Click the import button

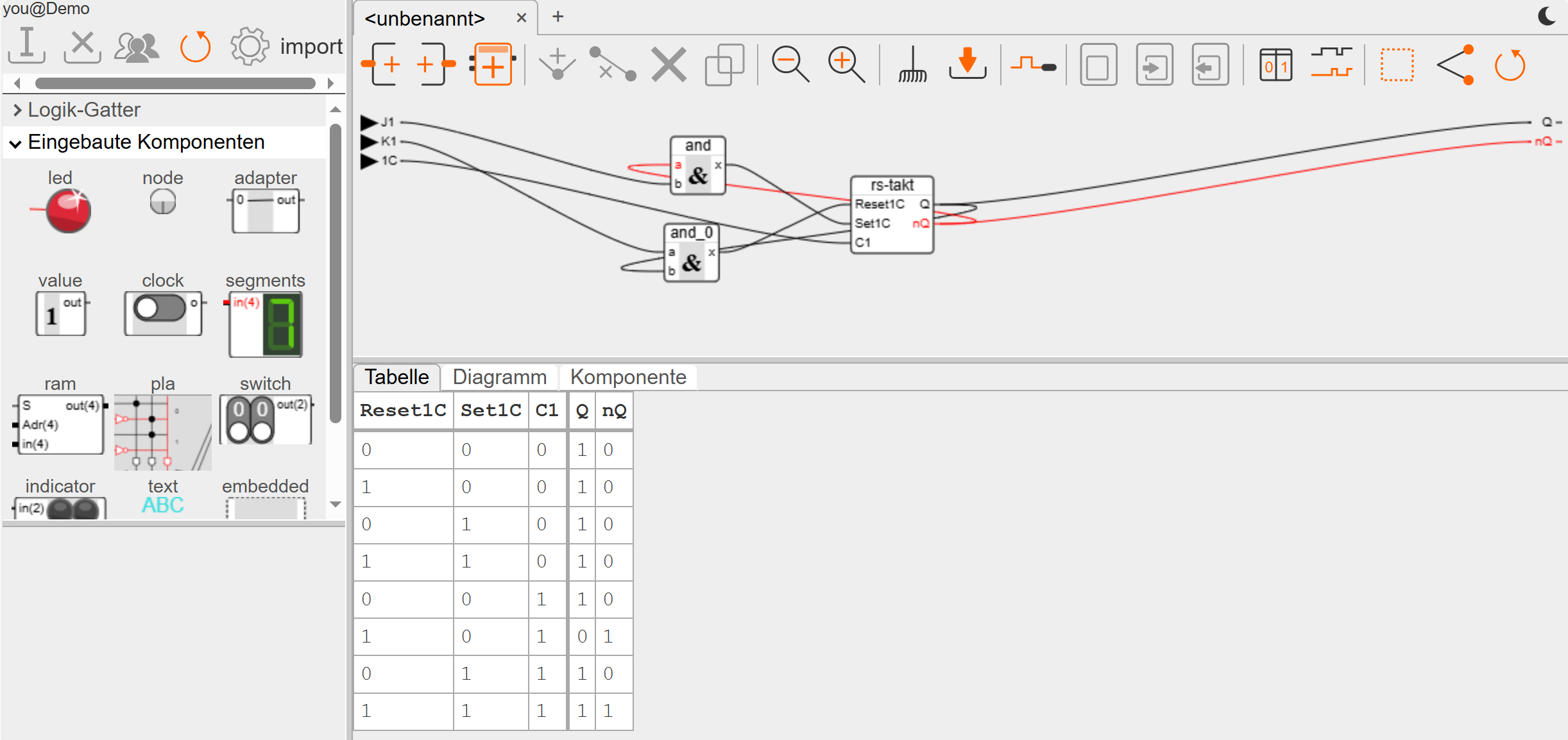[311, 46]
